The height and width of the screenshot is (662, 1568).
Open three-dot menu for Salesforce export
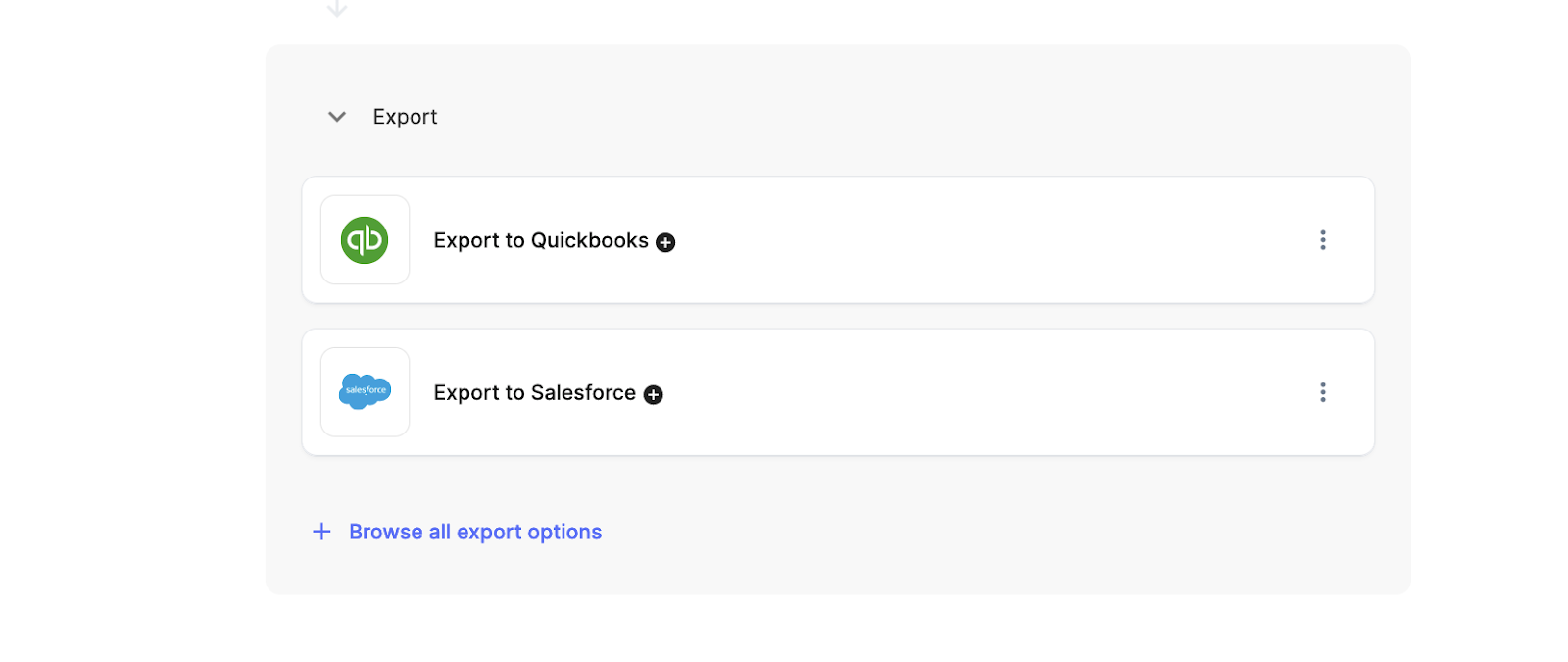pos(1322,392)
